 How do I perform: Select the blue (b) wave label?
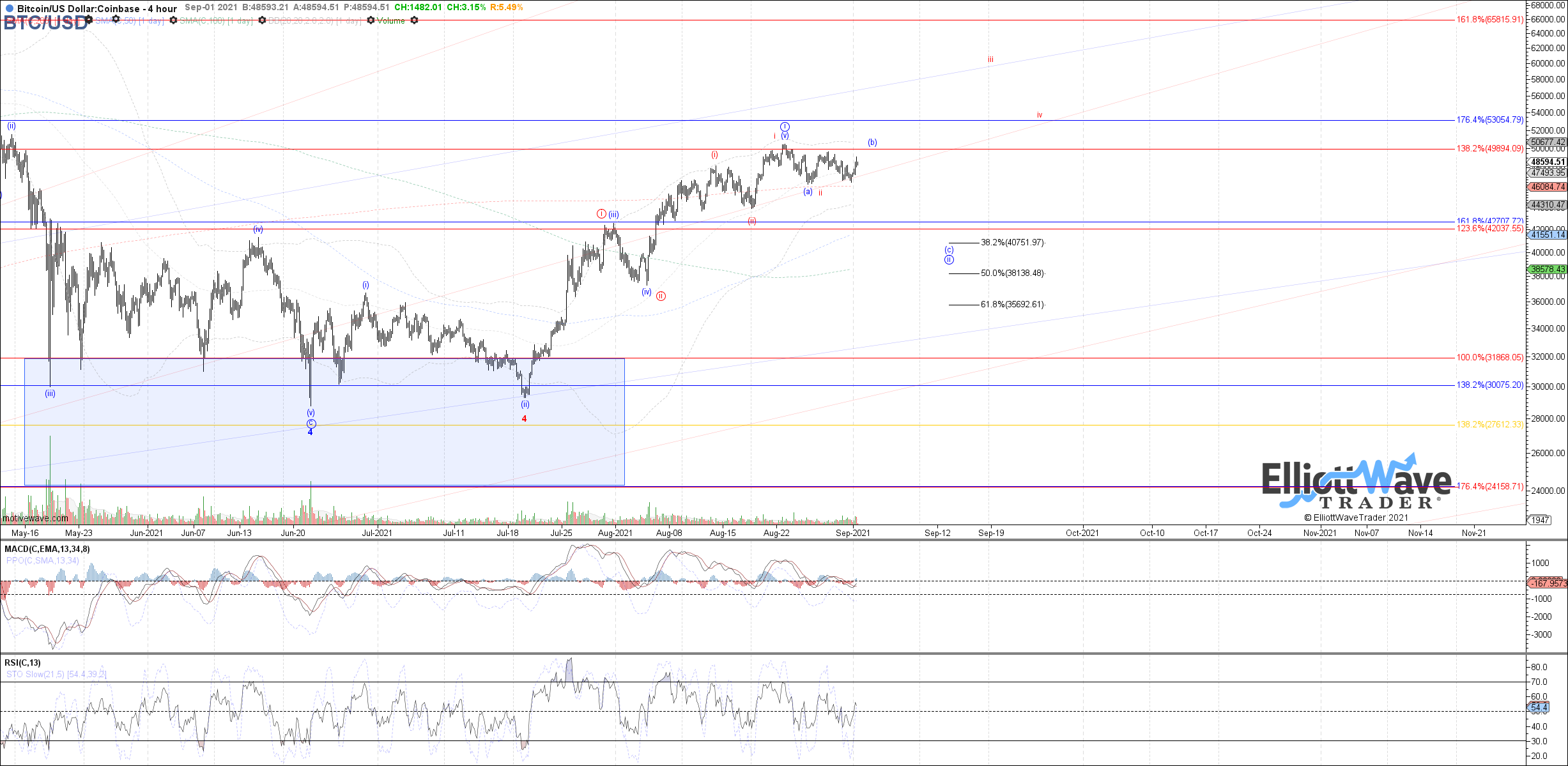point(872,142)
